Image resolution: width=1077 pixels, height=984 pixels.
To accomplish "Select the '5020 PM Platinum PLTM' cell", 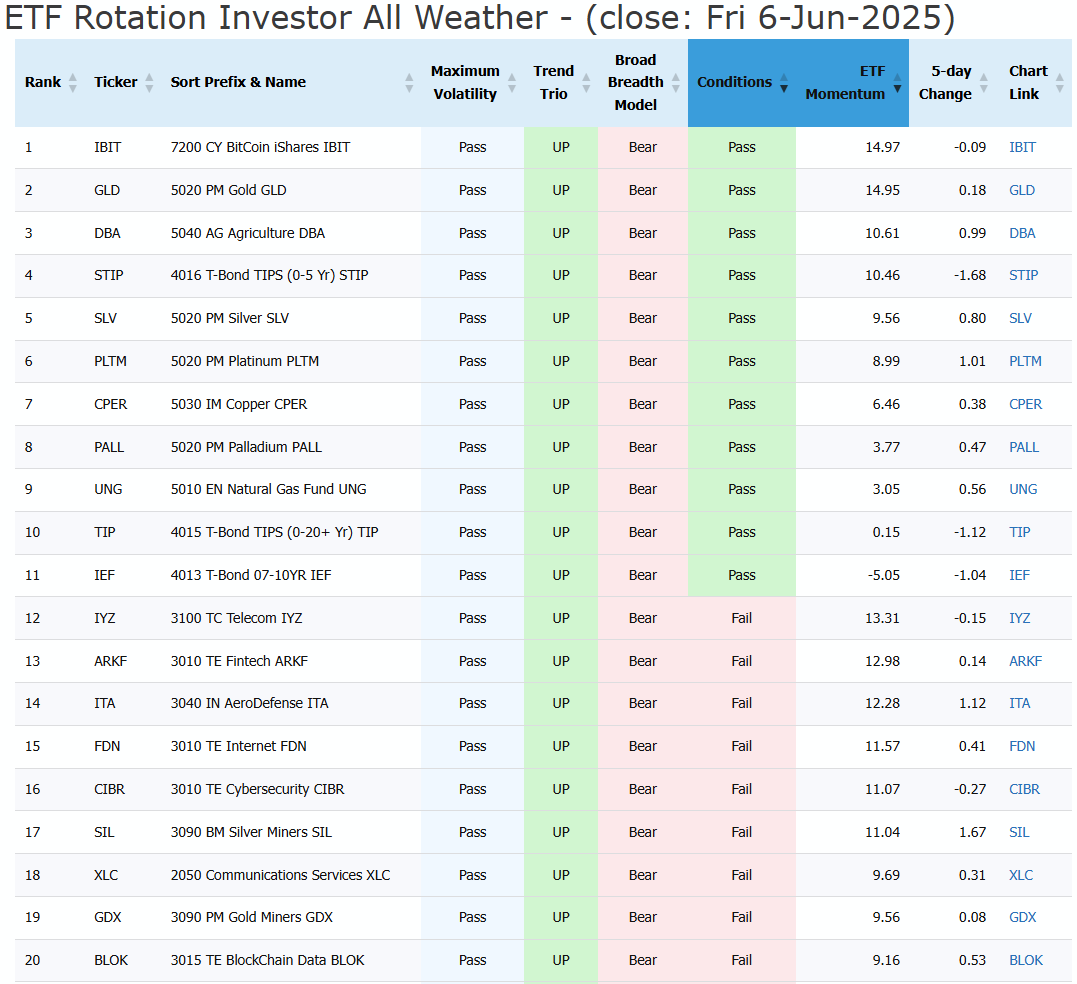I will click(x=291, y=361).
